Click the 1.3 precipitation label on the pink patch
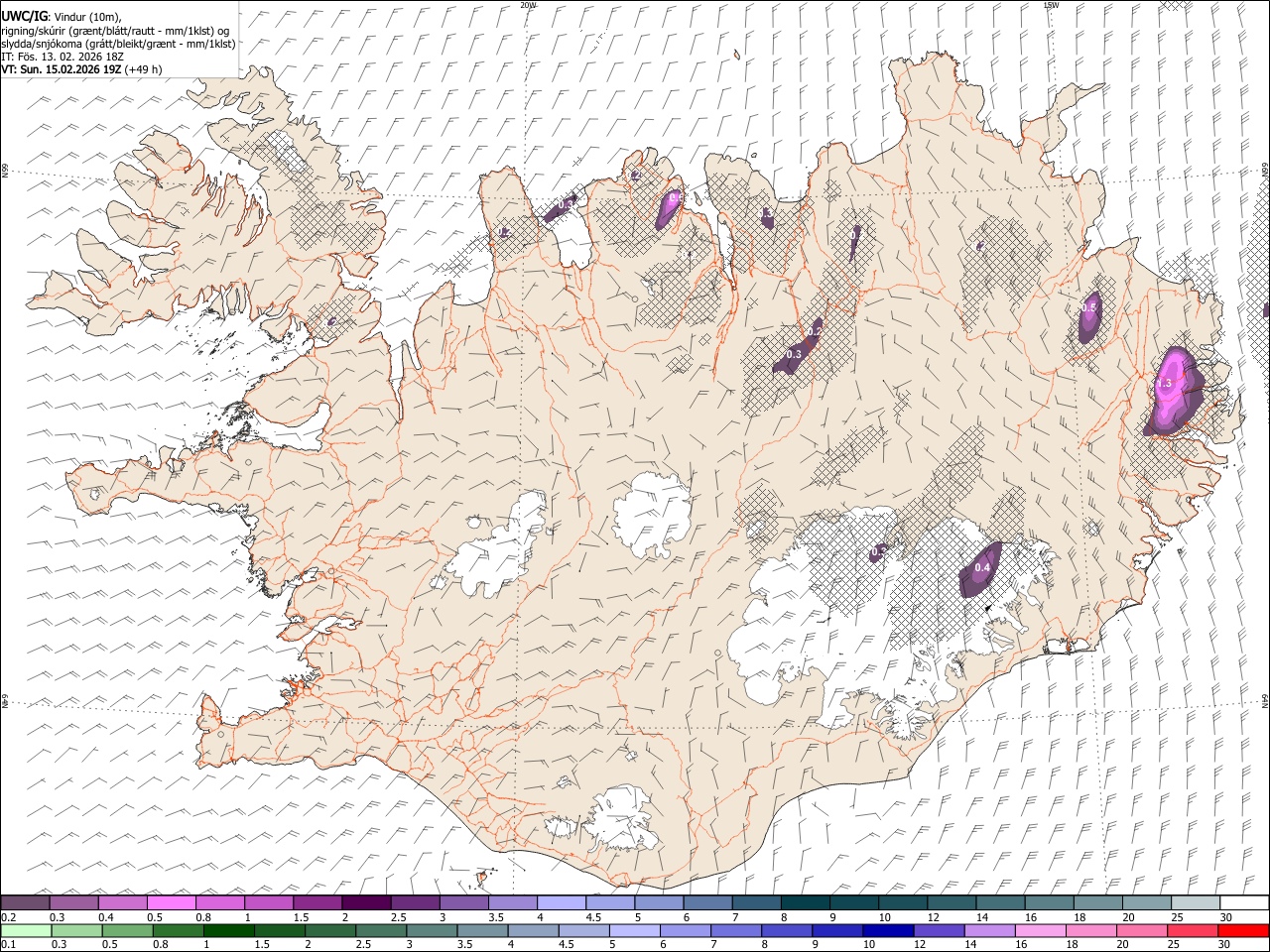 (1164, 383)
